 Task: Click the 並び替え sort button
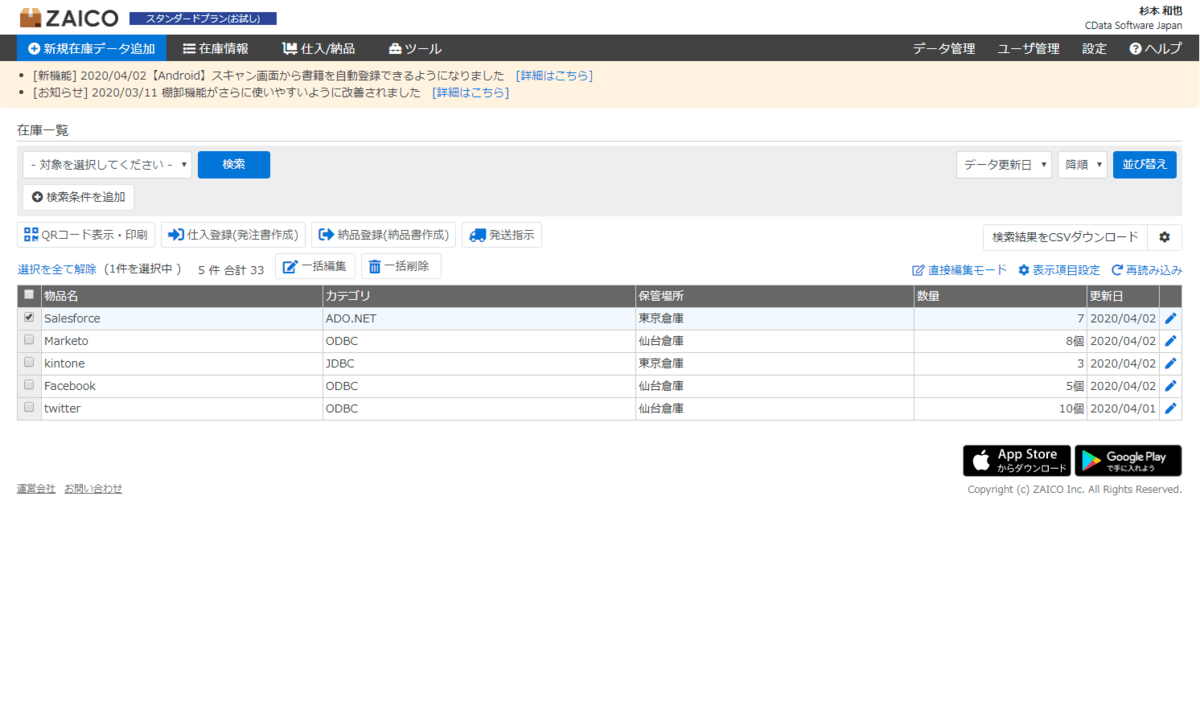click(x=1145, y=165)
